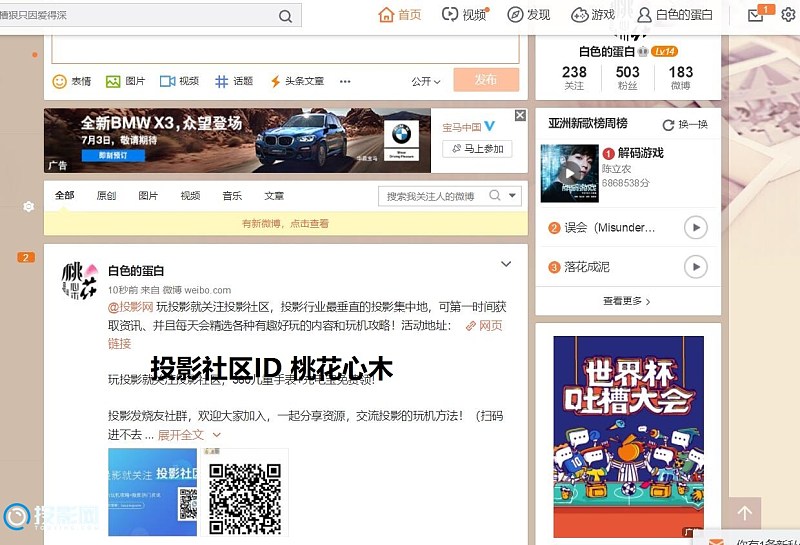This screenshot has height=545, width=800.
Task: Click the left sidebar gear icon
Action: (x=29, y=207)
